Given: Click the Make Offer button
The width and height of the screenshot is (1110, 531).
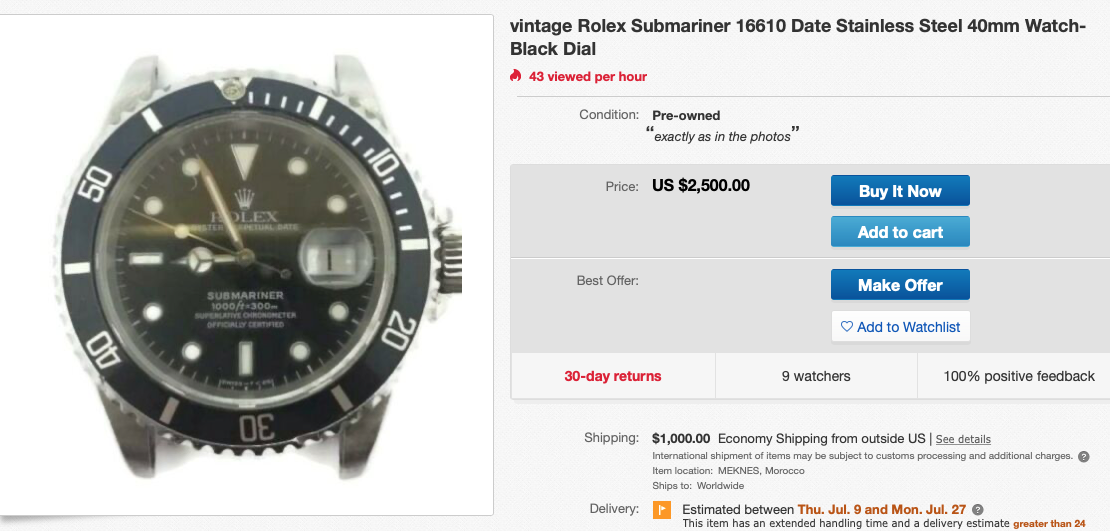Looking at the screenshot, I should click(900, 285).
